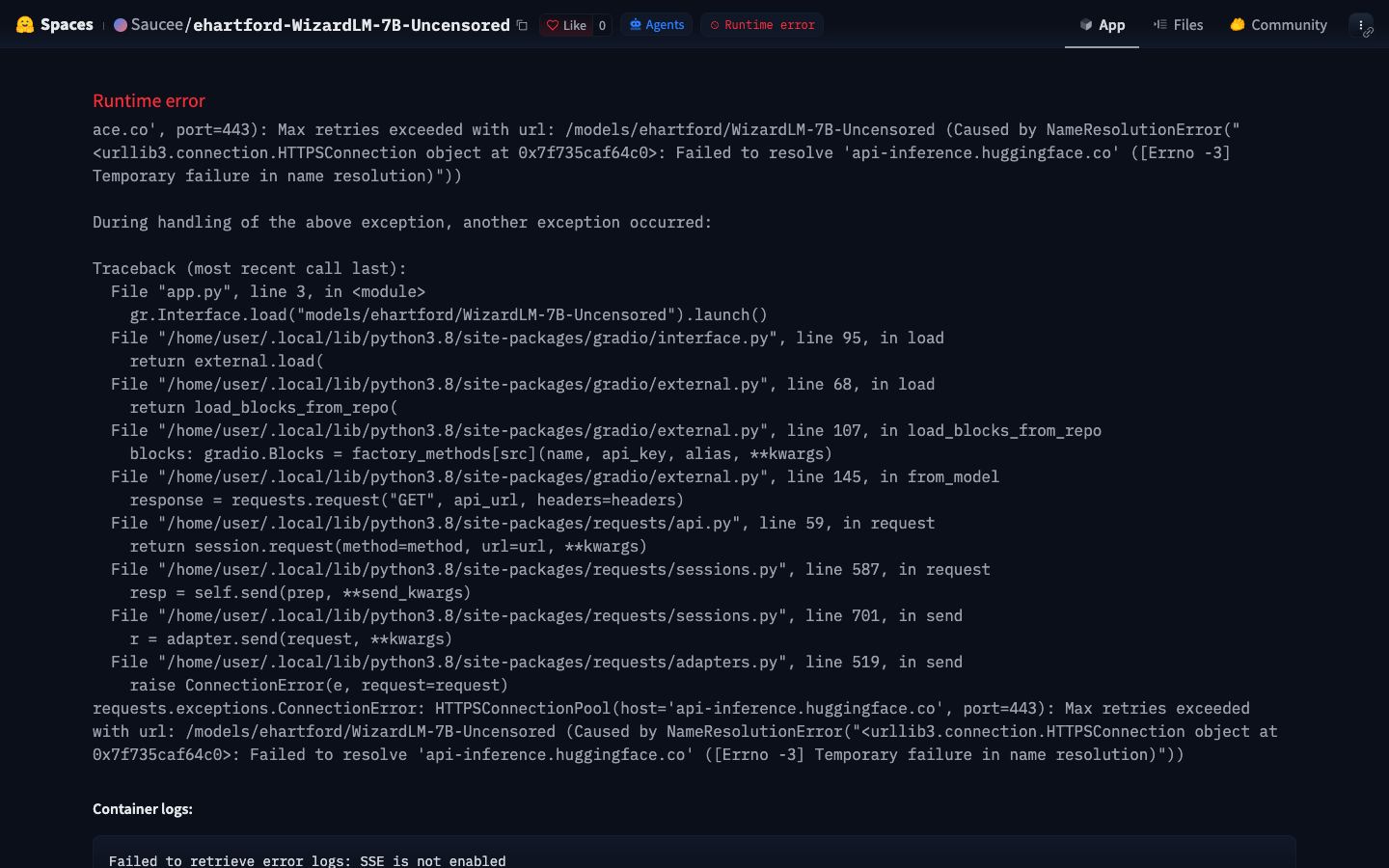This screenshot has height=868, width=1389.
Task: Open the ehartford-WizardLM-7B-Uncensored space link
Action: pos(351,25)
